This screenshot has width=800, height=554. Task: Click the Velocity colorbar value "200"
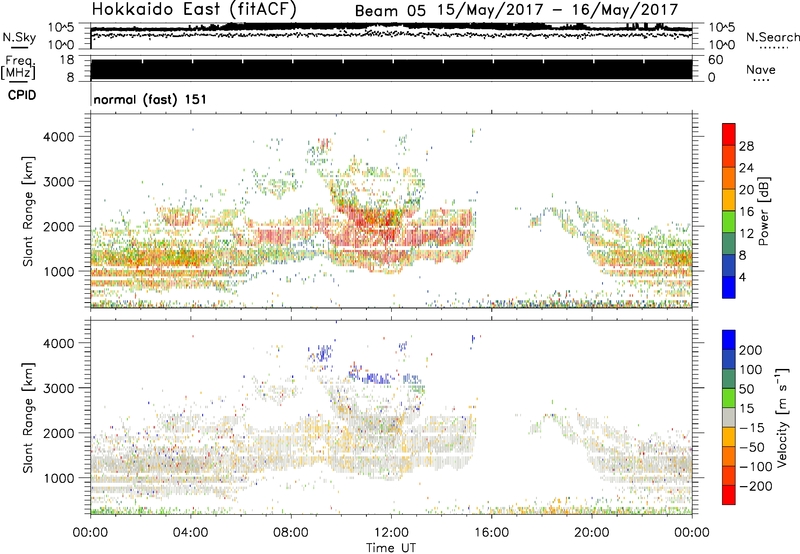[x=751, y=350]
